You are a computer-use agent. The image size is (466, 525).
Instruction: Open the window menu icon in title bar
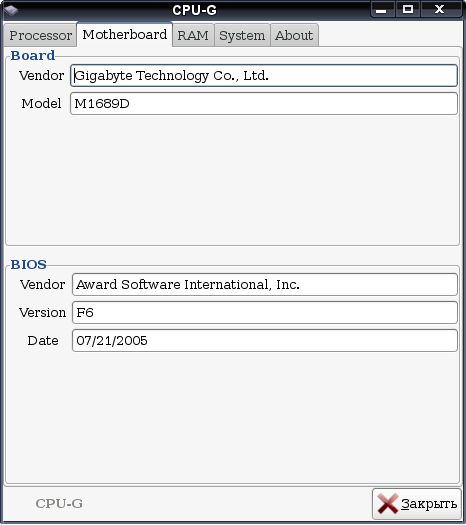click(x=11, y=10)
